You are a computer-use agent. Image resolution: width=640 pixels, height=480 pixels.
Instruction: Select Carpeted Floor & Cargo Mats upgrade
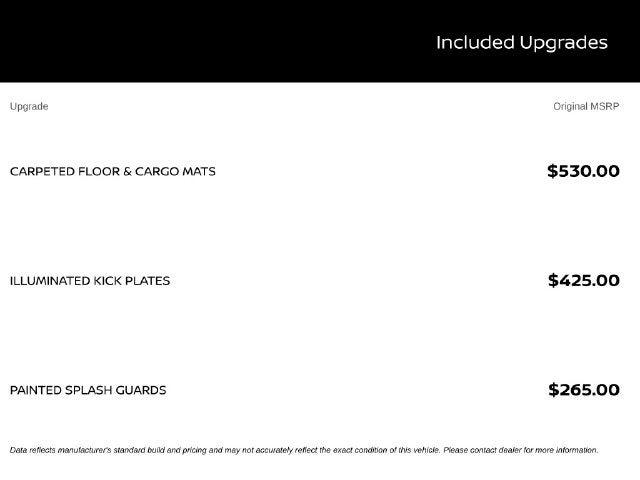113,171
